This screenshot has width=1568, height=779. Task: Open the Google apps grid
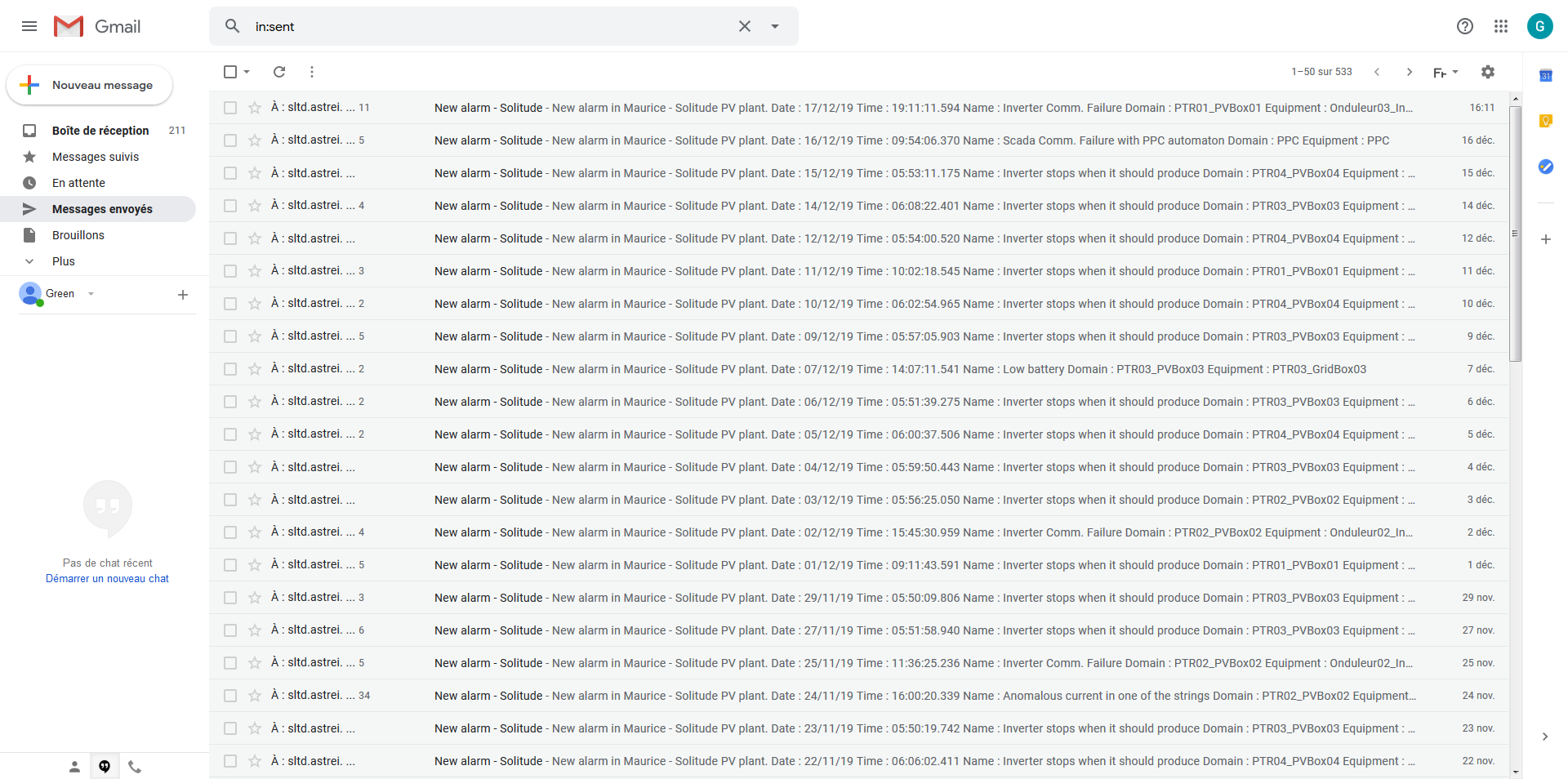[1501, 26]
